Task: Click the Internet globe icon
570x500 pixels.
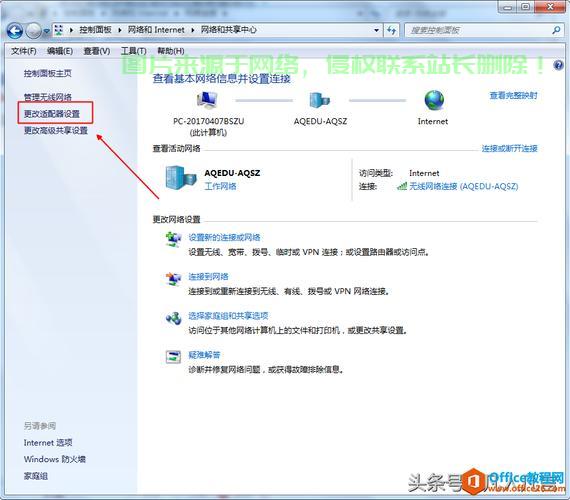Action: (x=434, y=100)
